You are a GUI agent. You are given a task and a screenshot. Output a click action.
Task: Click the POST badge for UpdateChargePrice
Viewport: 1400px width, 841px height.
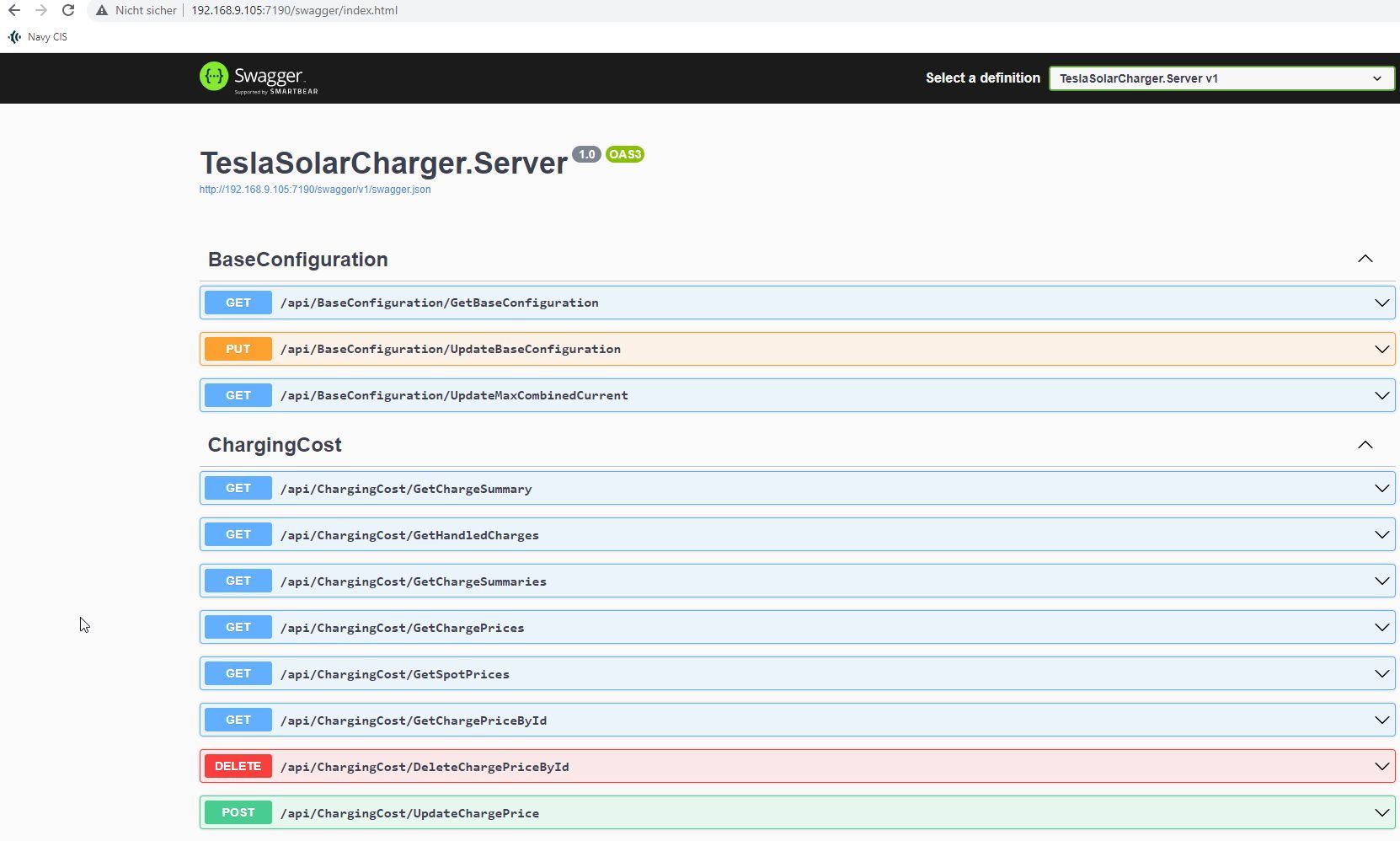click(x=238, y=812)
